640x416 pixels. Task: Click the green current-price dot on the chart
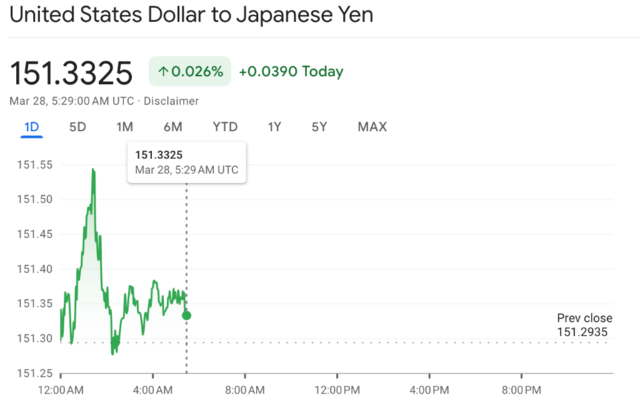coord(187,315)
